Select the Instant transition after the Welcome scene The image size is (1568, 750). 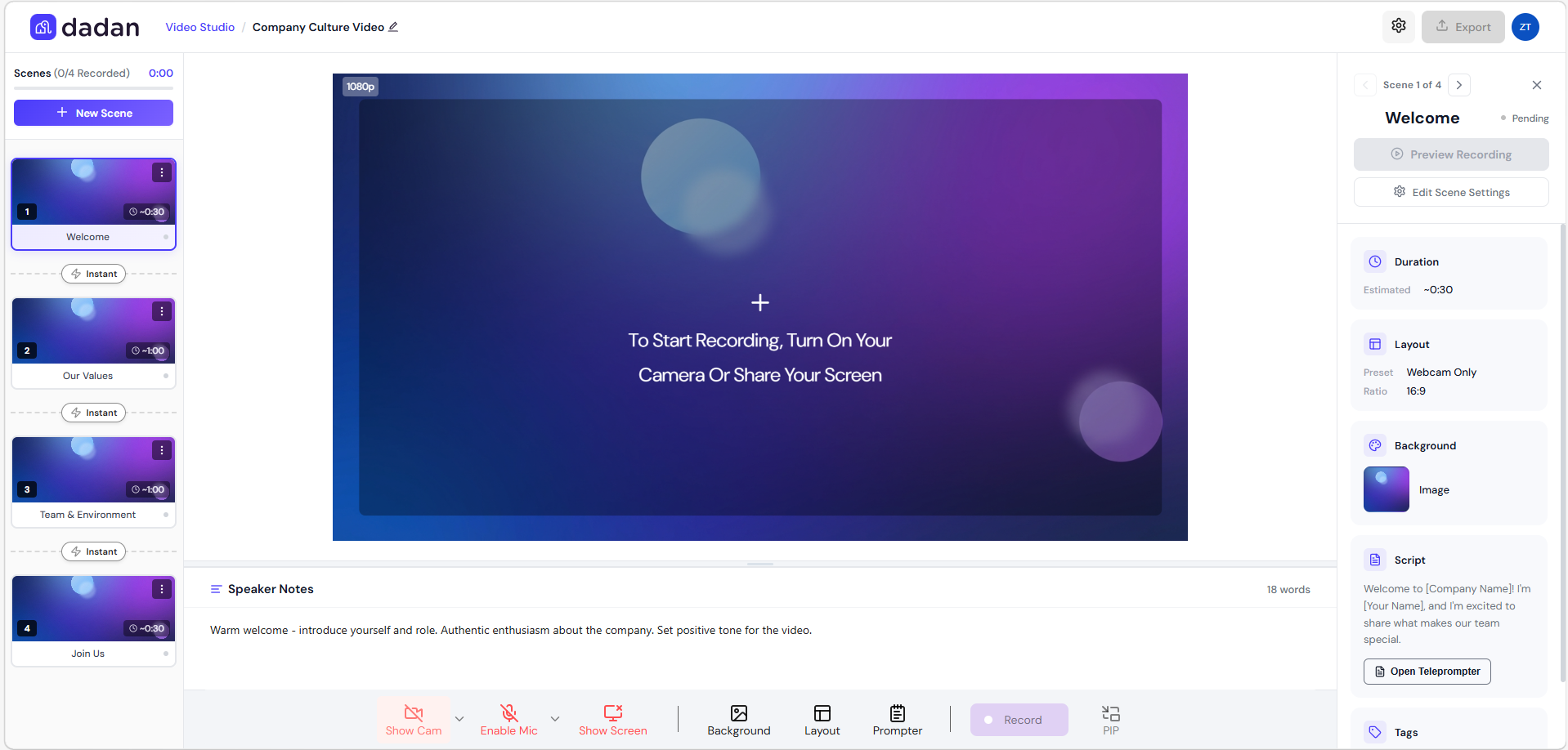(x=94, y=274)
